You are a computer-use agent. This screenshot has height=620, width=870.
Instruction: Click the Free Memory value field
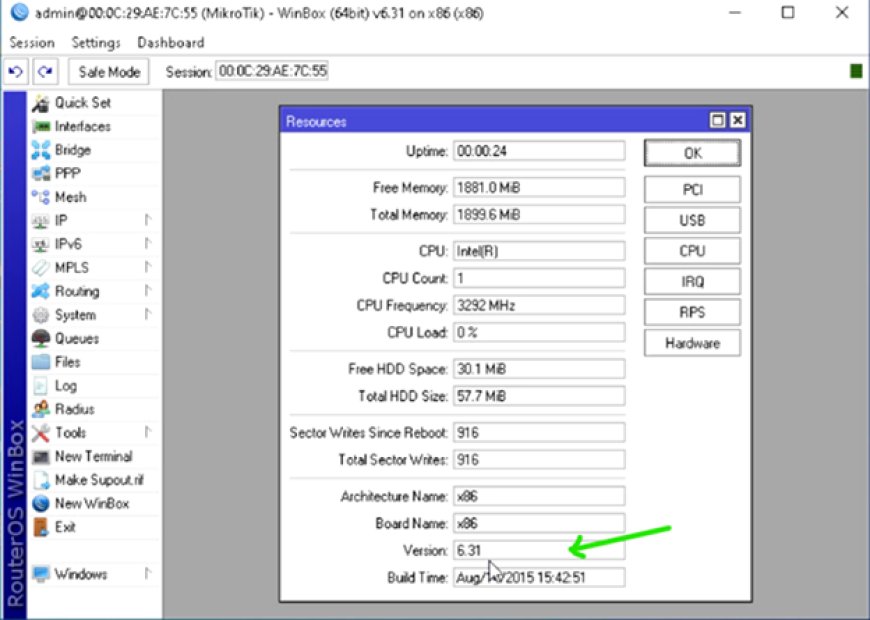click(539, 188)
